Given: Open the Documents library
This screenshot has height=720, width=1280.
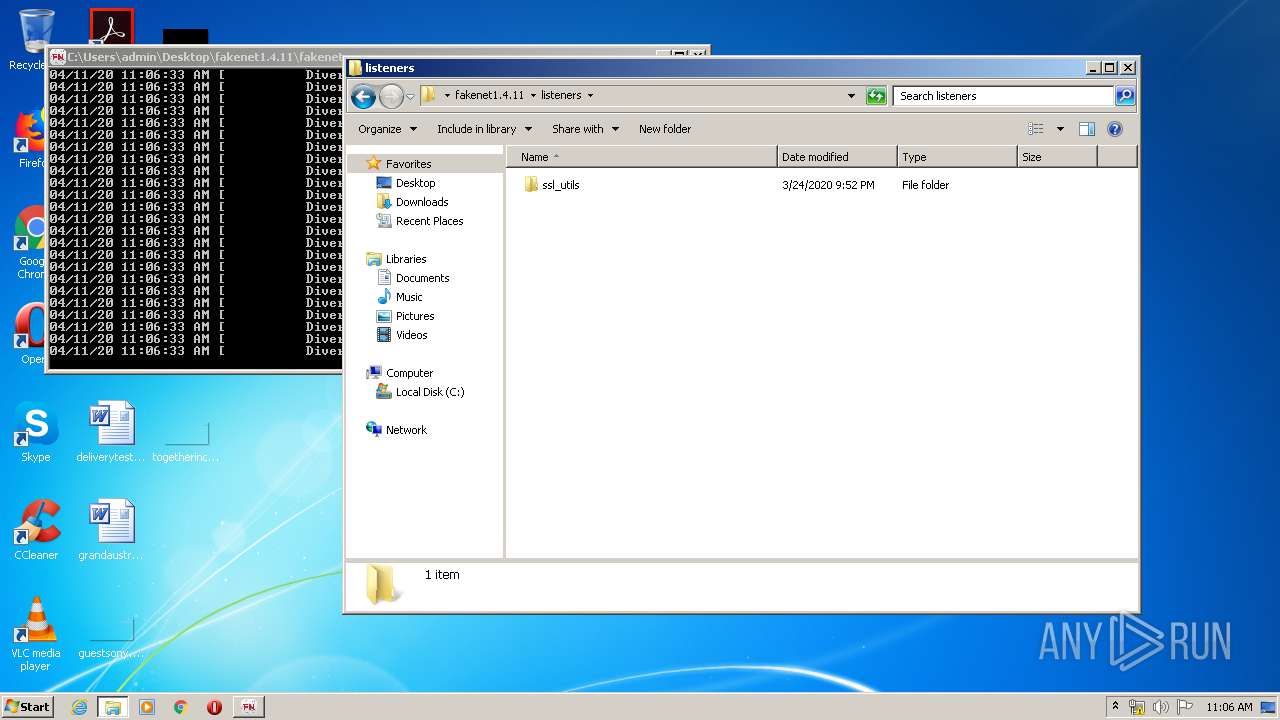Looking at the screenshot, I should [x=413, y=278].
